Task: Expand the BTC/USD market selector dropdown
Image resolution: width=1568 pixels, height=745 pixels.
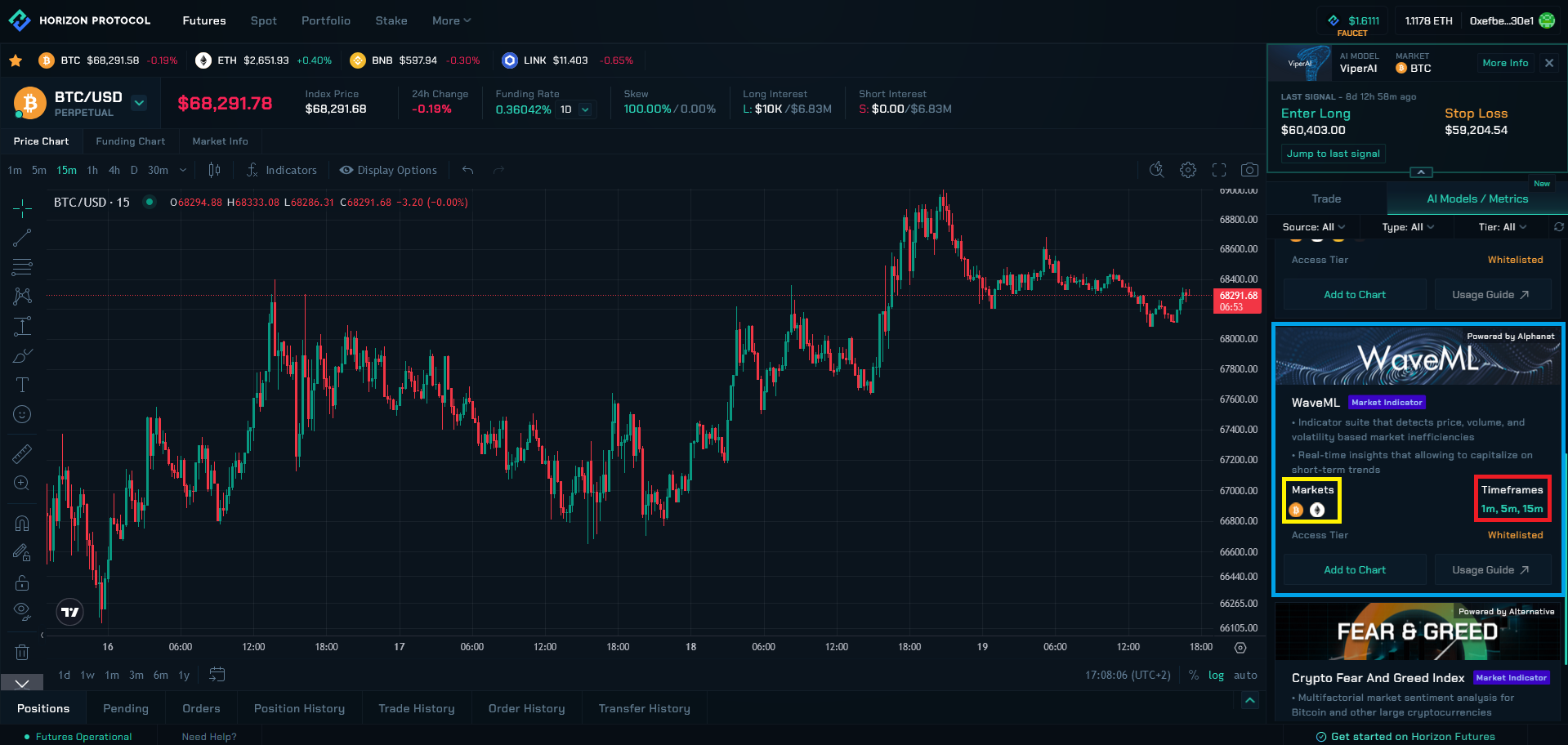Action: pyautogui.click(x=139, y=103)
